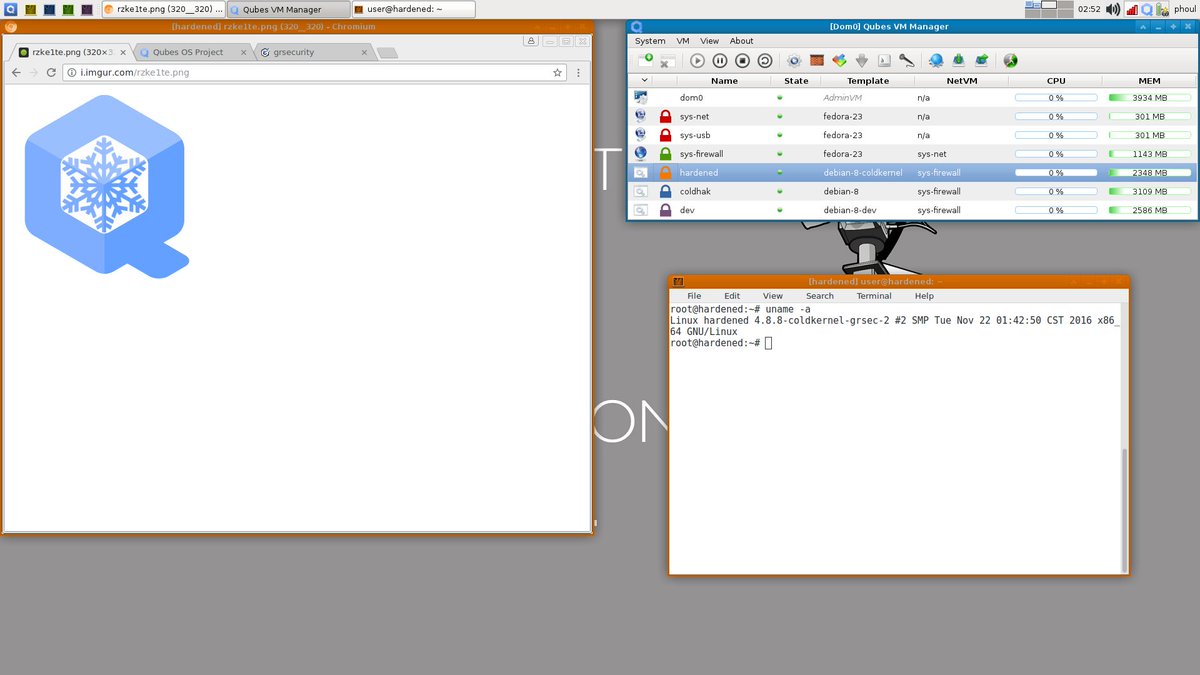1200x675 pixels.
Task: Open About menu in Qubes VM Manager
Action: (741, 41)
